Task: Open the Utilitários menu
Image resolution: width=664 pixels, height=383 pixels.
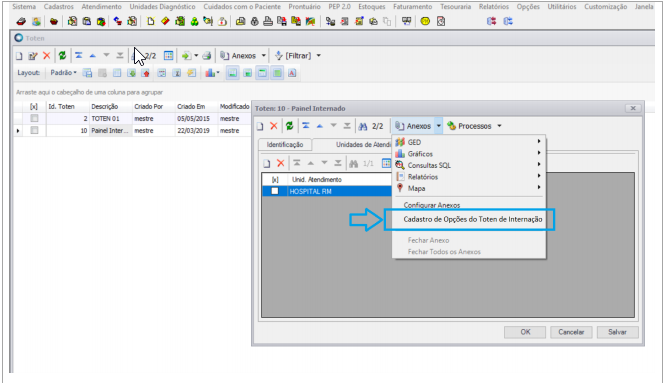Action: (x=562, y=7)
